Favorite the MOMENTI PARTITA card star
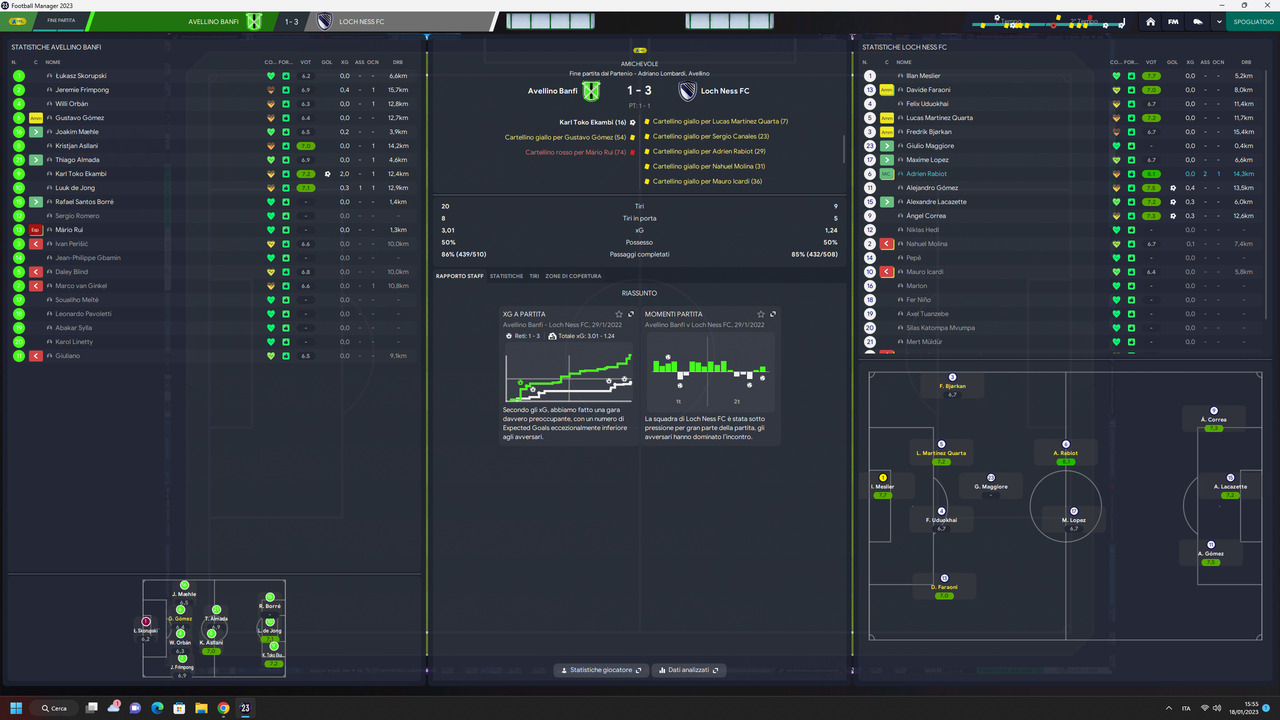 click(x=761, y=314)
